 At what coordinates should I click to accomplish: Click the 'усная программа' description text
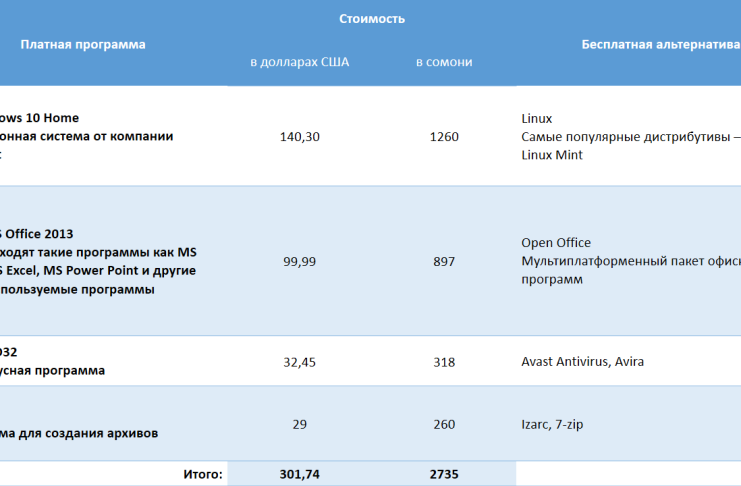pyautogui.click(x=52, y=370)
